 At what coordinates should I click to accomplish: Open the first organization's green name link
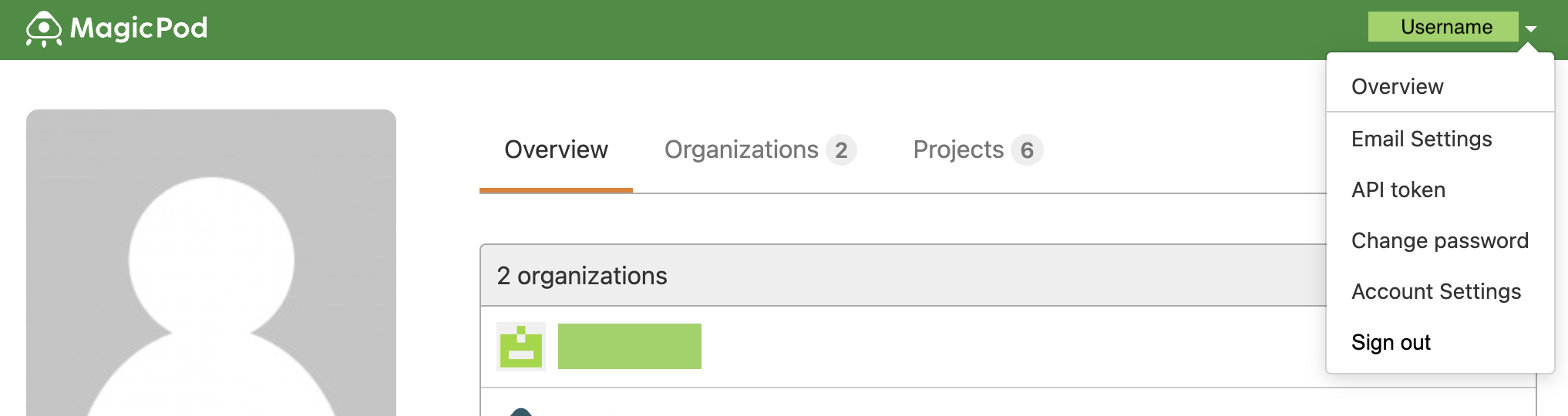point(630,346)
